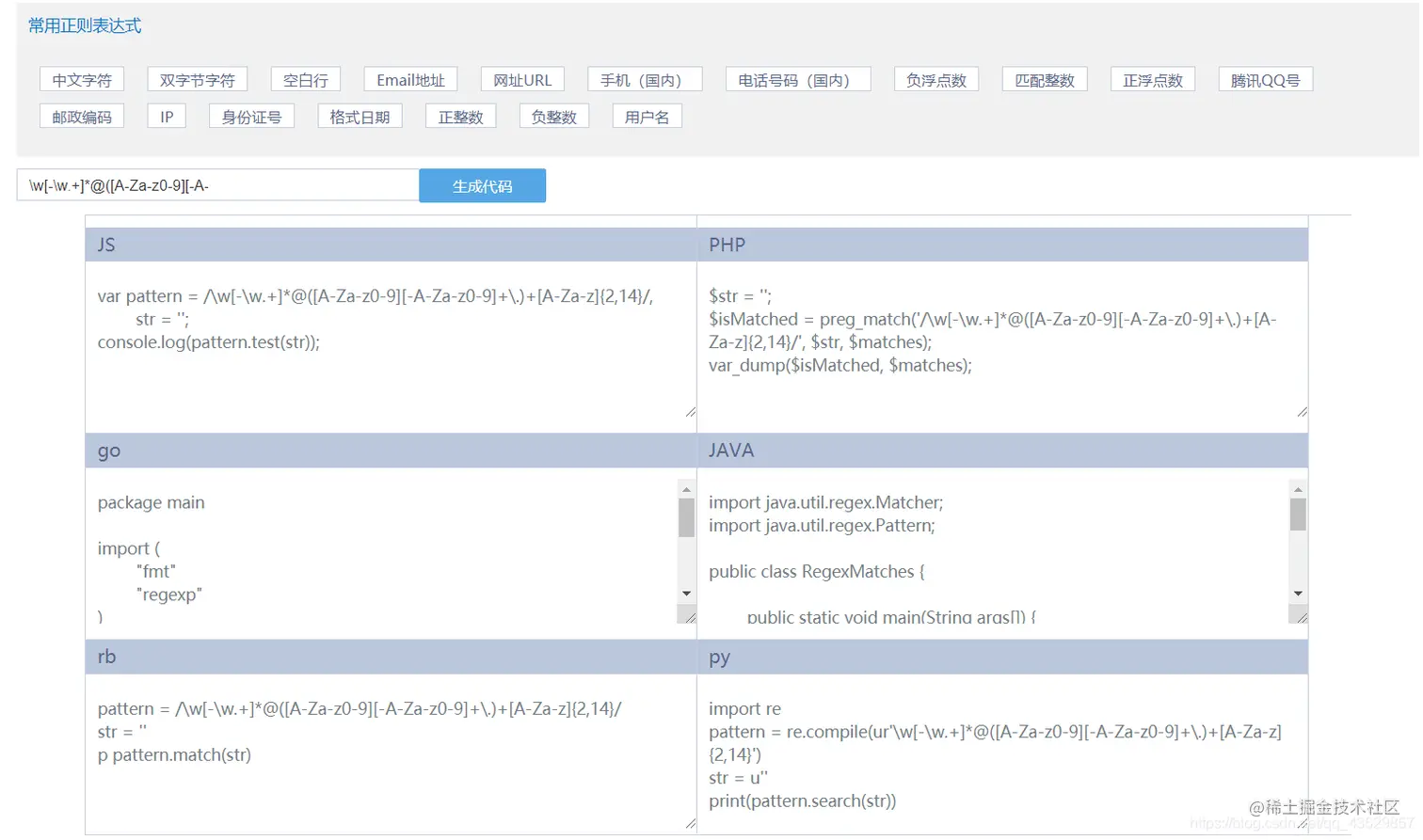This screenshot has width=1423, height=840.
Task: Grab the JAVA textarea scrollbar thumb
Action: pos(1298,515)
